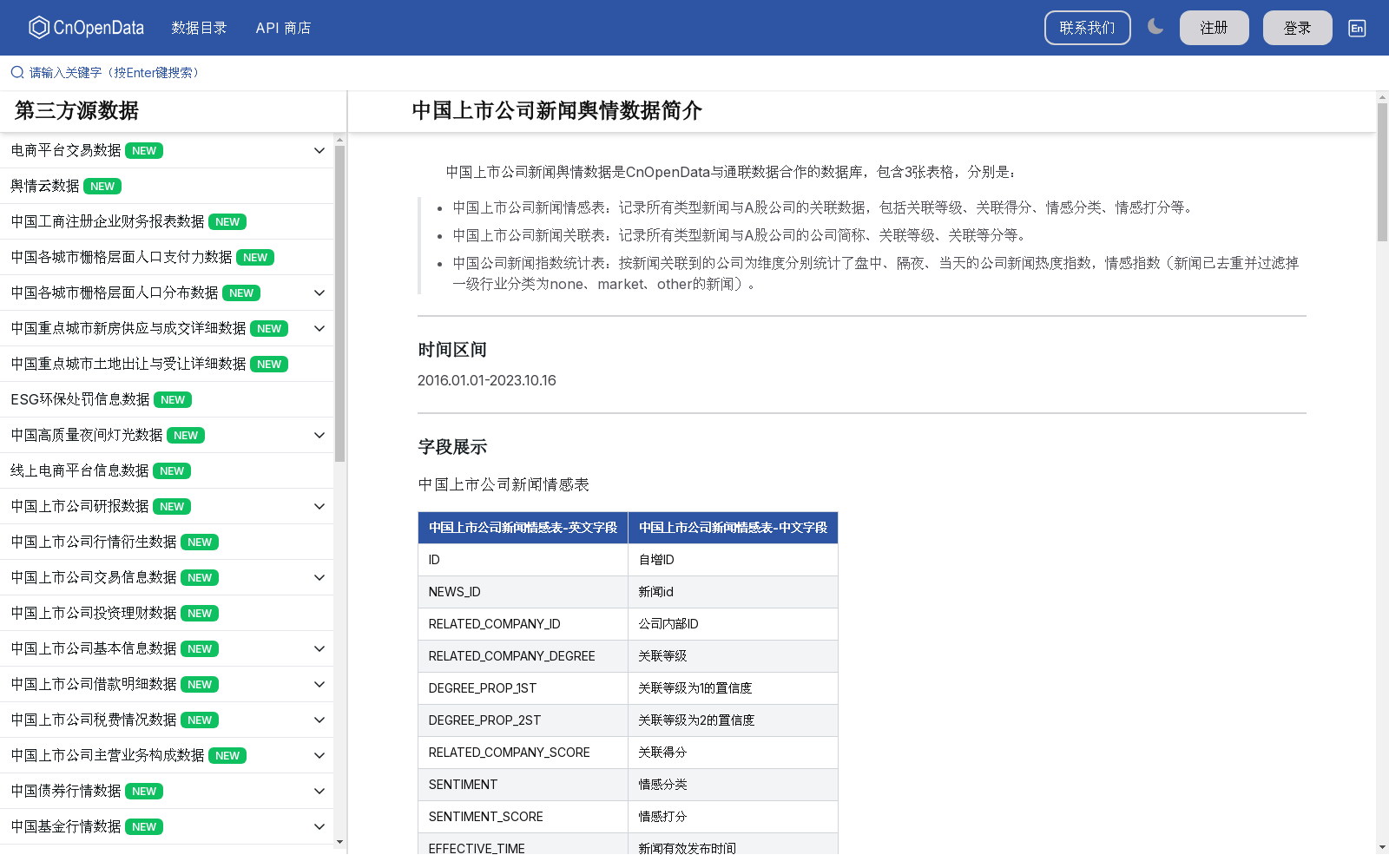The image size is (1389, 868).
Task: Click the 注册 button
Action: pyautogui.click(x=1214, y=28)
